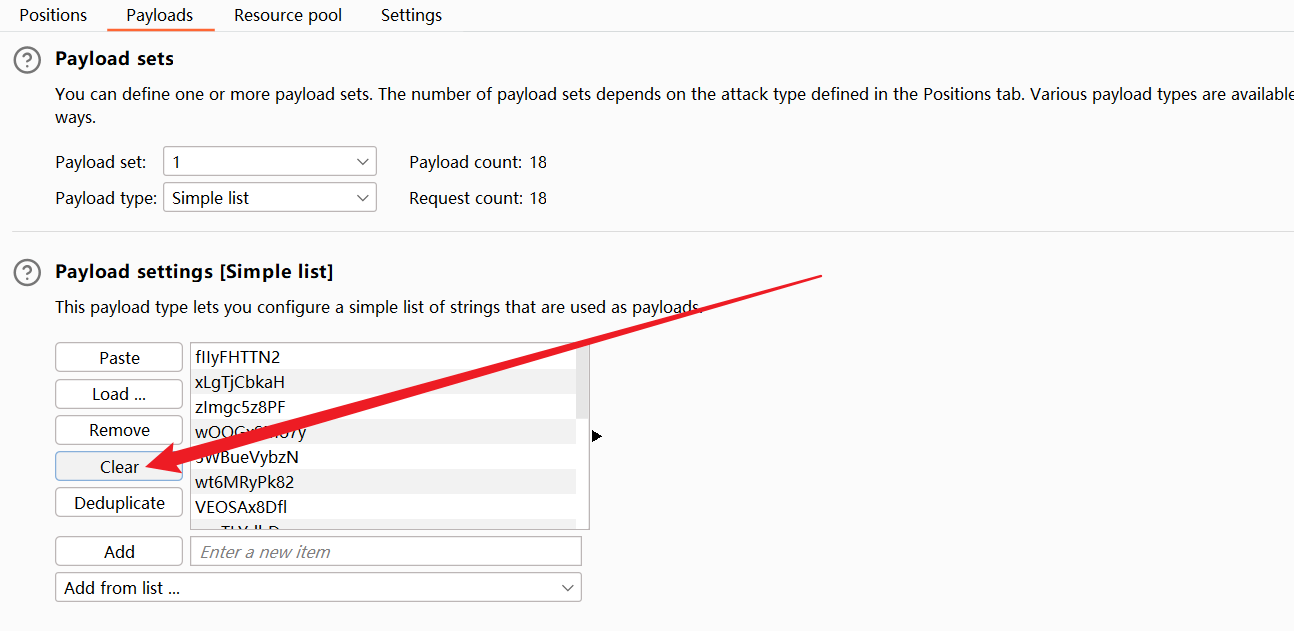Open Payload settings help icon
This screenshot has width=1294, height=631.
click(27, 272)
